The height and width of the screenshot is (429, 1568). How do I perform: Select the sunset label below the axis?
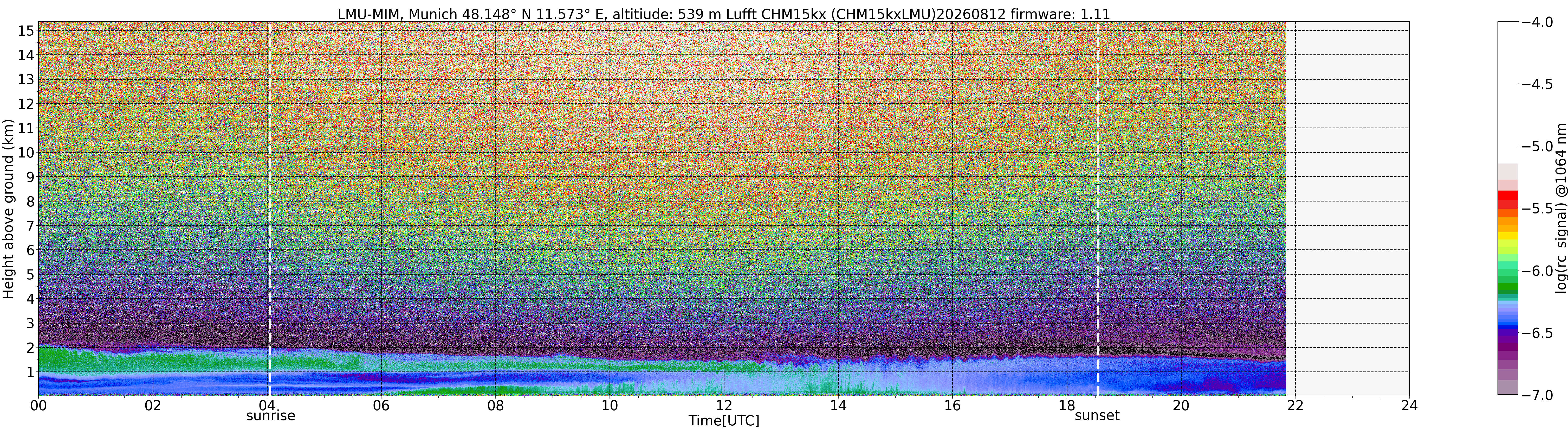(1097, 415)
